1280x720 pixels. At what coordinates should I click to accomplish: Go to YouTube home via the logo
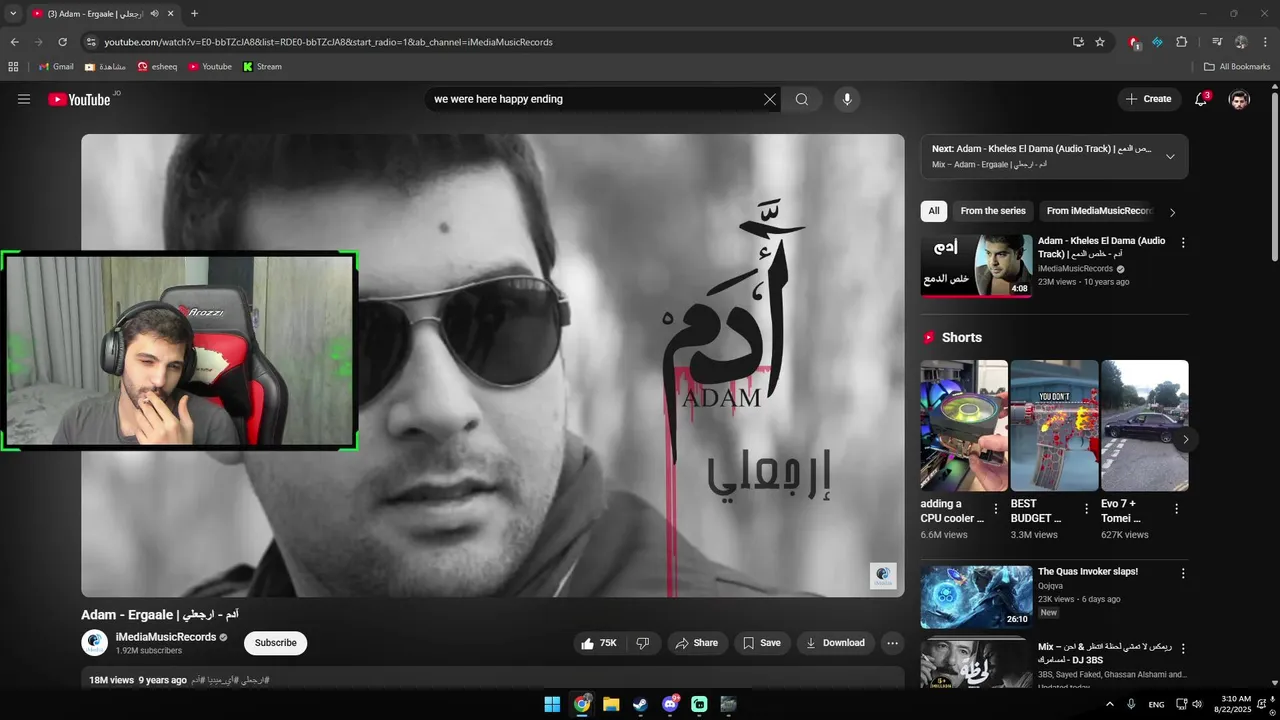[79, 99]
